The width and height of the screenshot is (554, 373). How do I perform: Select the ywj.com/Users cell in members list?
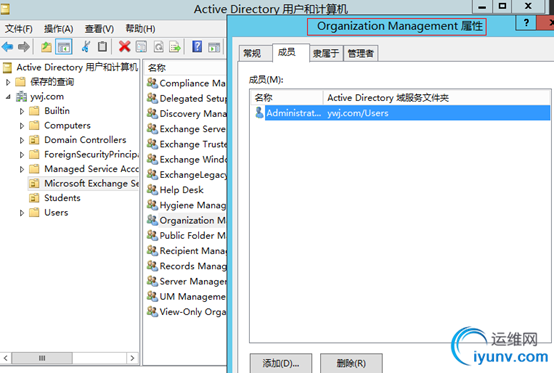(358, 113)
